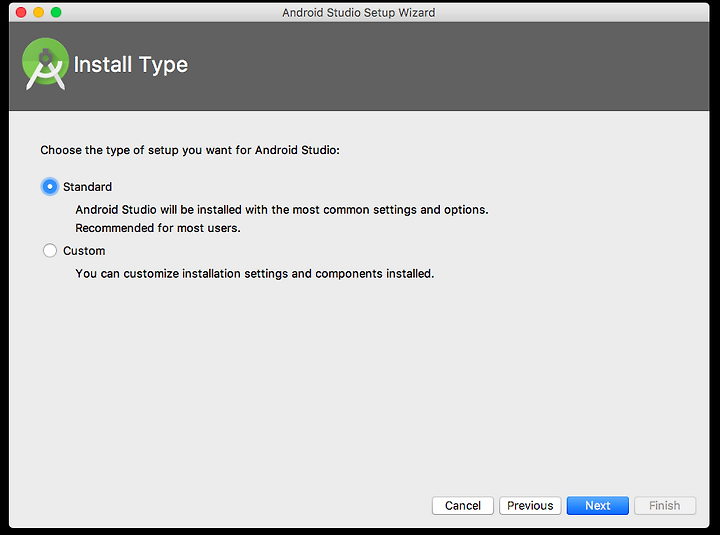The width and height of the screenshot is (720, 535).
Task: Close the Setup Wizard with red button
Action: 21,12
